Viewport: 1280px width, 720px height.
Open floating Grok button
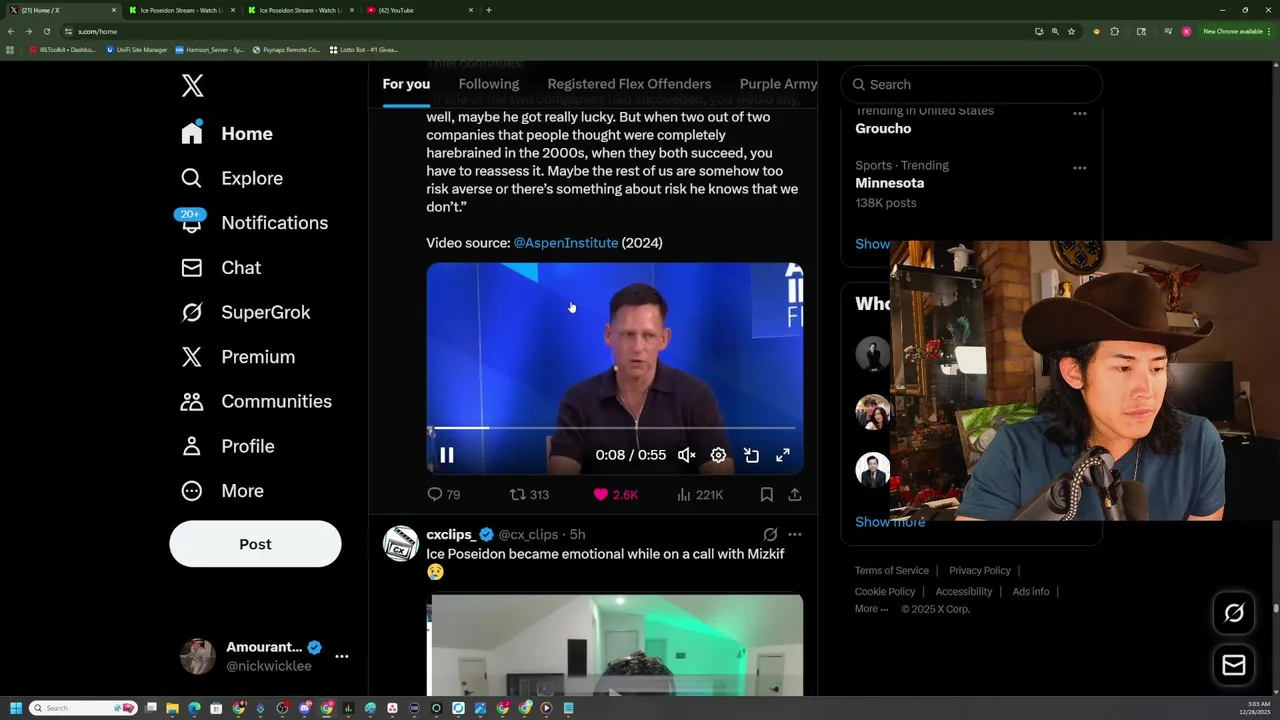click(1234, 613)
